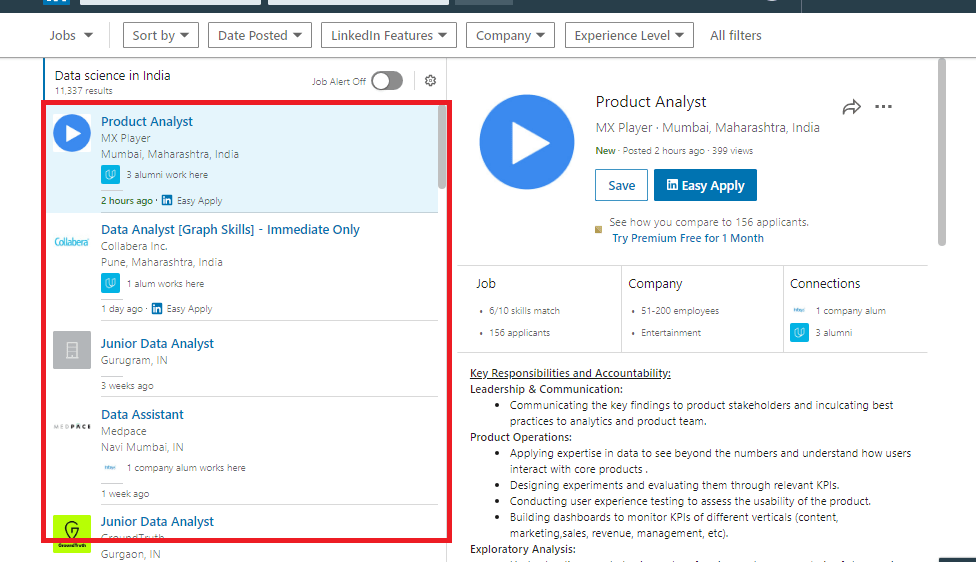The image size is (976, 562).
Task: Click 'Navi Mumbai, IN' location
Action: 142,447
